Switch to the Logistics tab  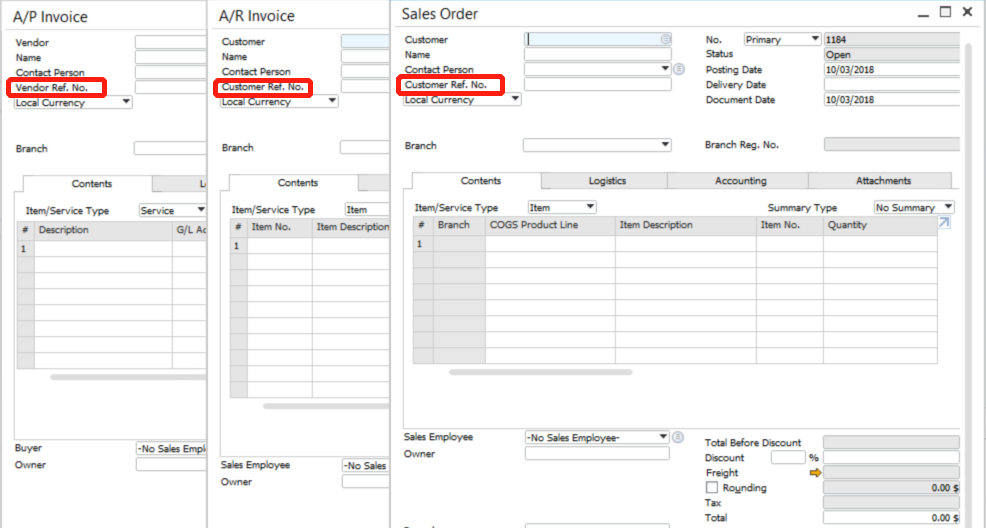click(x=606, y=181)
